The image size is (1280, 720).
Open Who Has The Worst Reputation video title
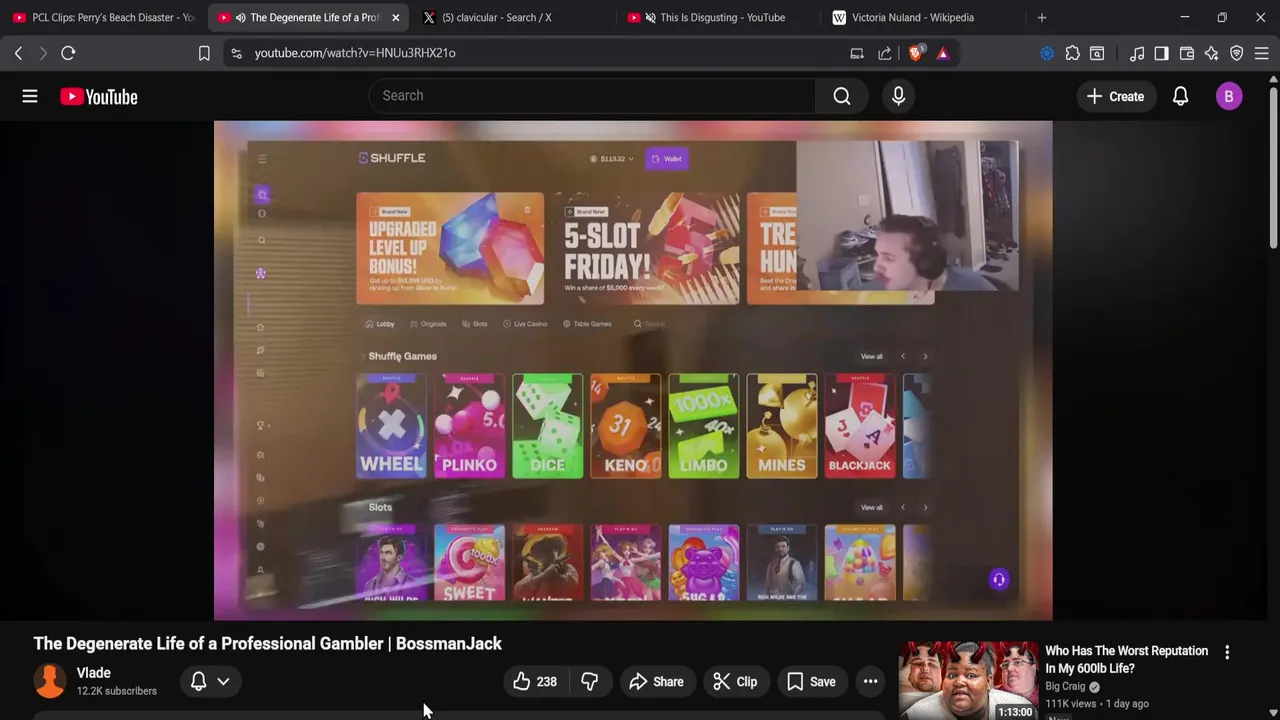pyautogui.click(x=1126, y=659)
